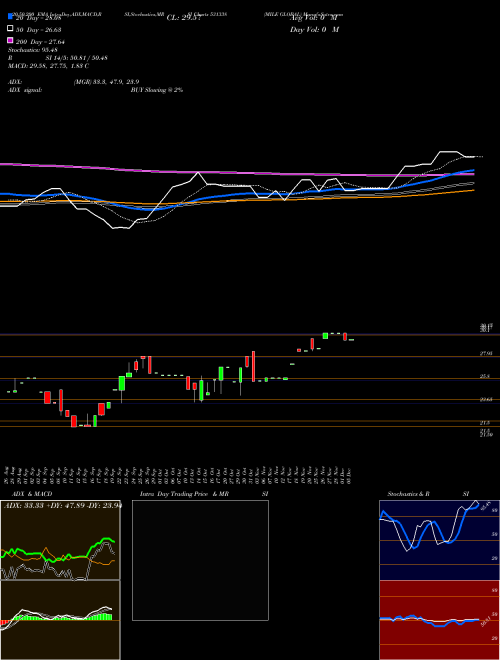Screen dimensions: 500x660
Task: Click the 'BUY Slowing @ 2%' signal text
Action: click(x=157, y=90)
